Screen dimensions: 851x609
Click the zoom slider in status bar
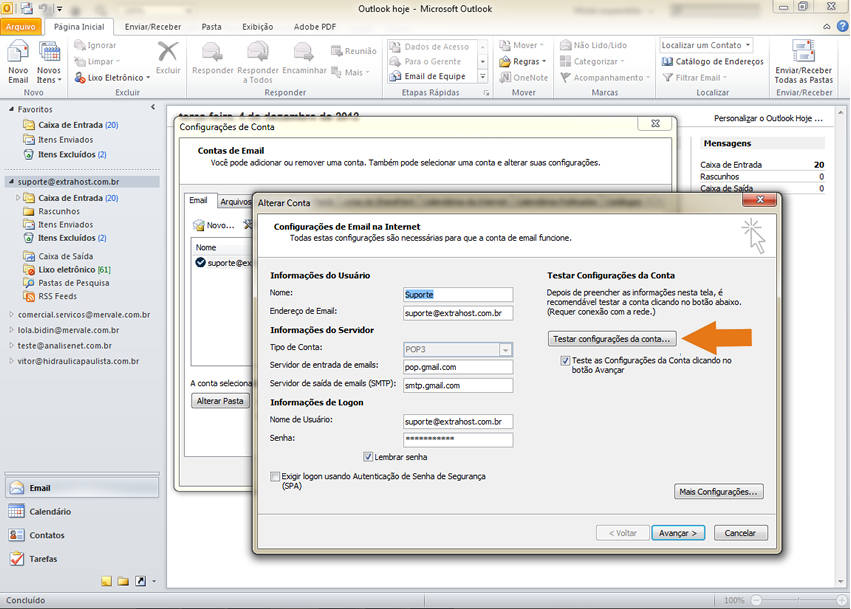[x=798, y=600]
